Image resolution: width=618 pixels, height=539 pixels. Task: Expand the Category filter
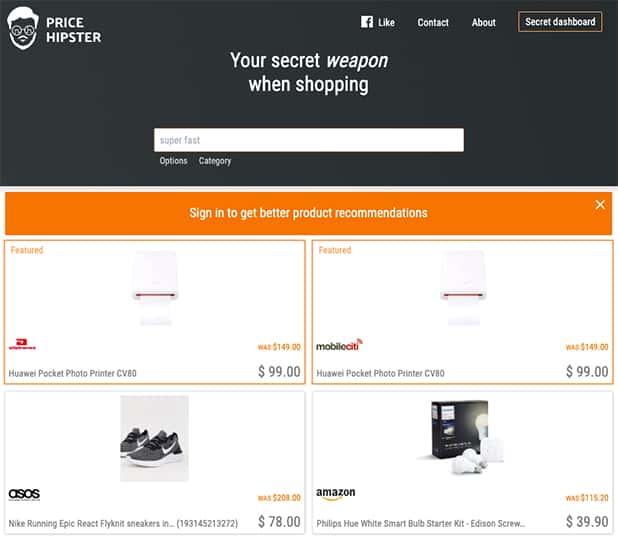click(x=215, y=161)
